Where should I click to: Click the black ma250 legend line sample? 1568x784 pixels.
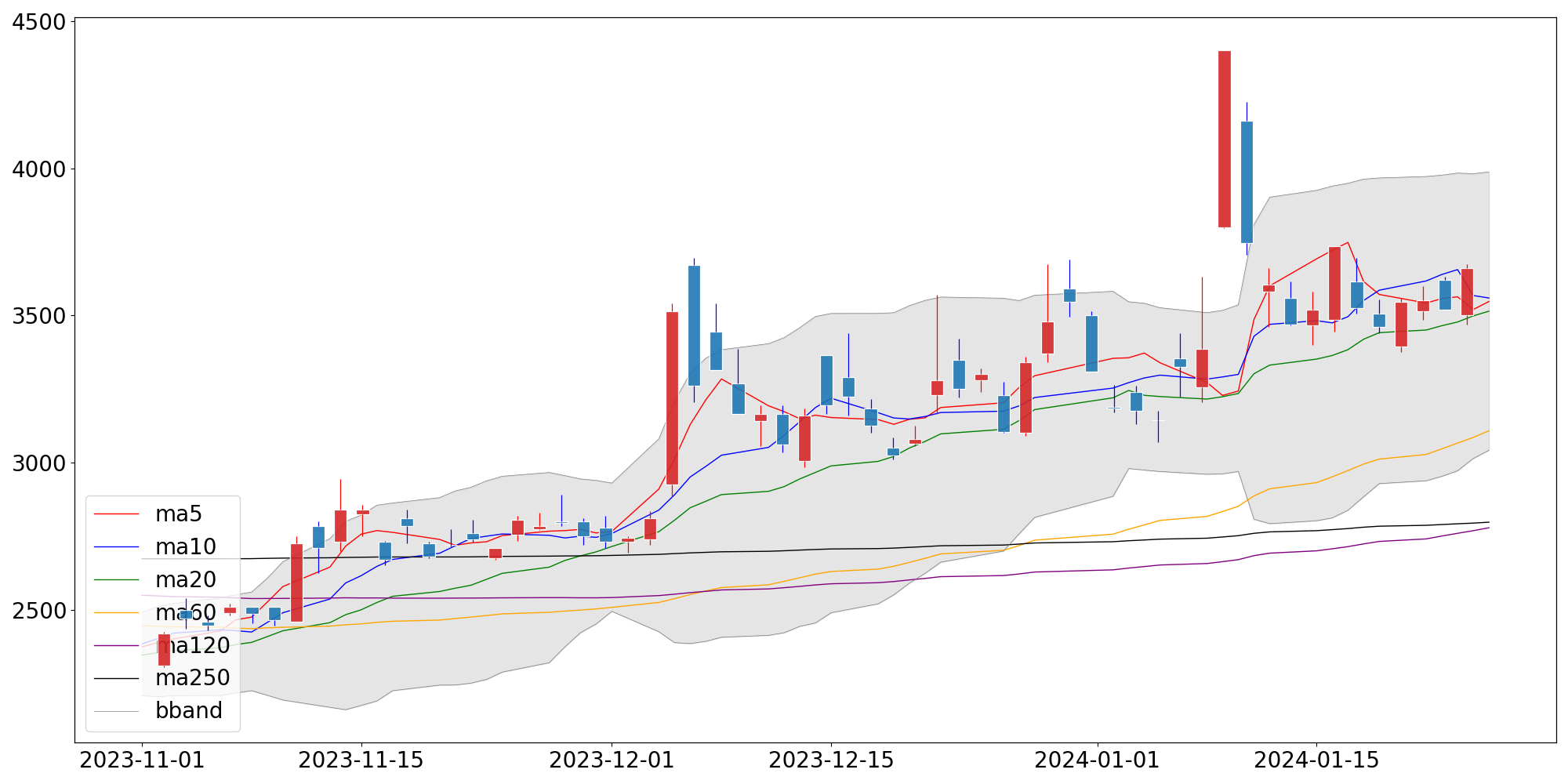tap(116, 678)
